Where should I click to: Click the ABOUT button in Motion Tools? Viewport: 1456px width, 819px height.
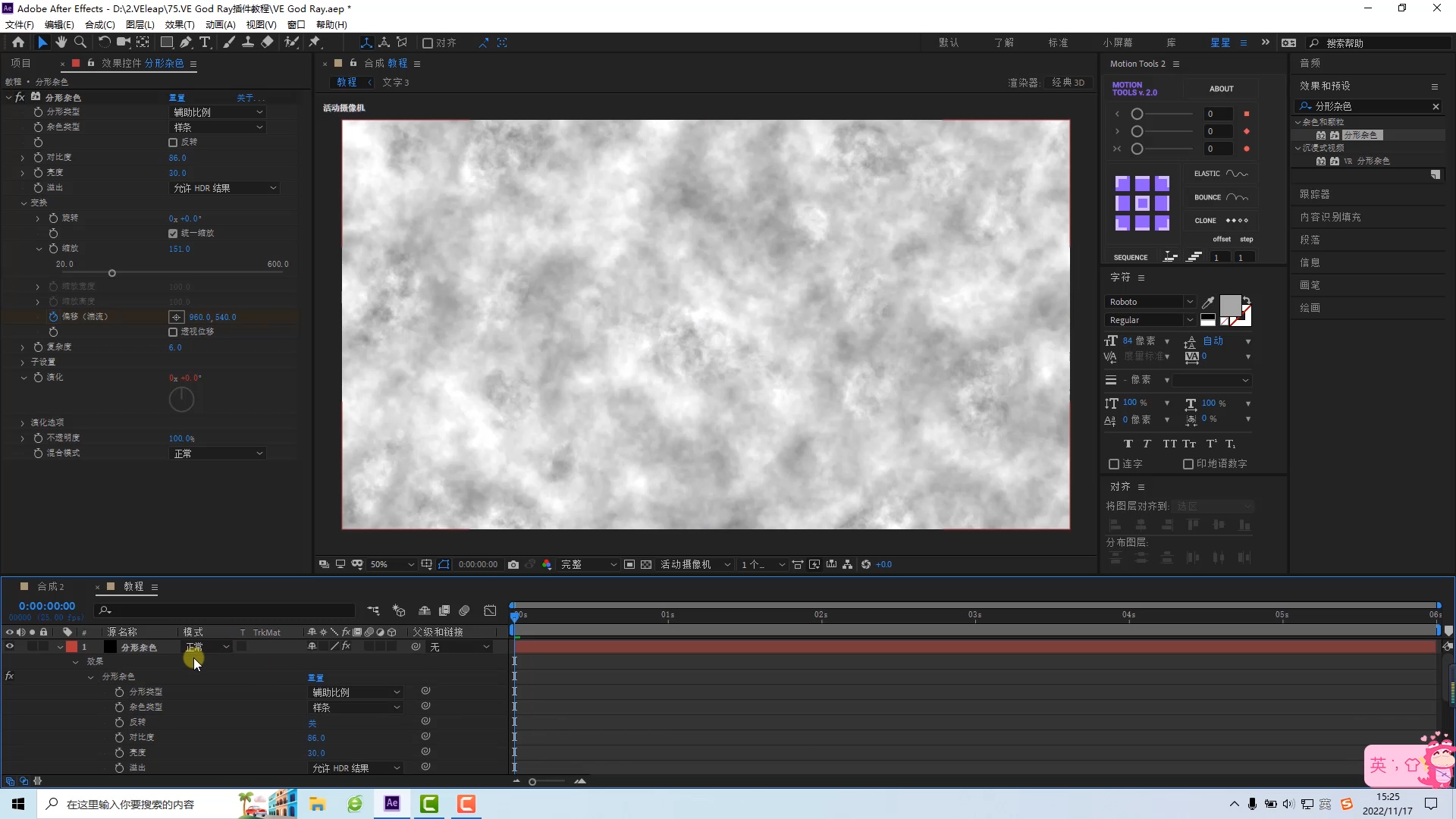(1221, 89)
